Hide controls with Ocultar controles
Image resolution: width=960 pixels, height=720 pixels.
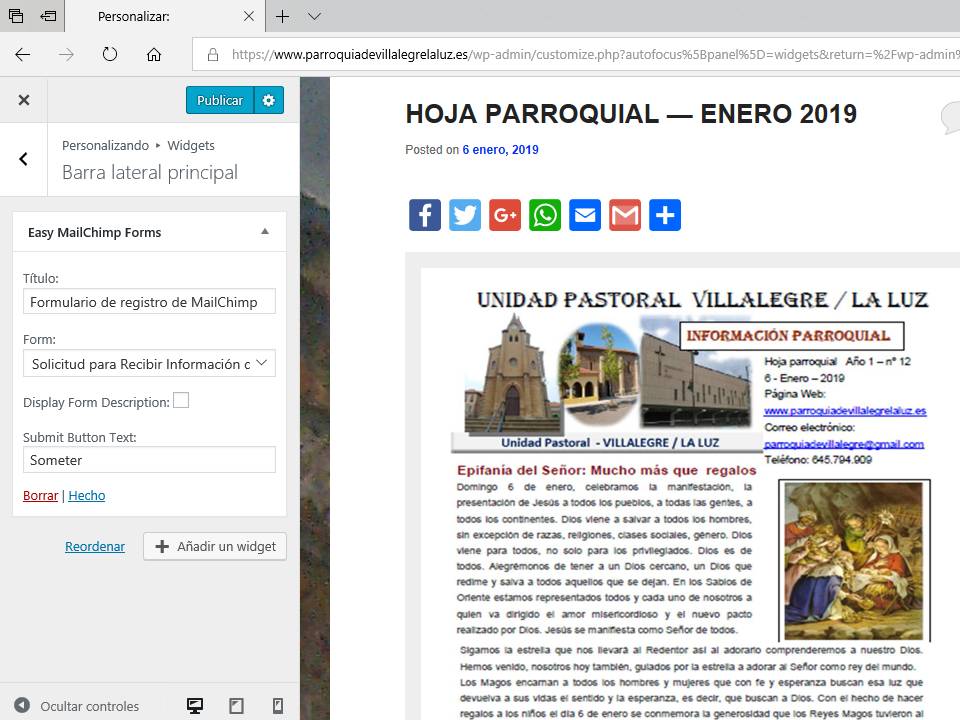tap(77, 706)
